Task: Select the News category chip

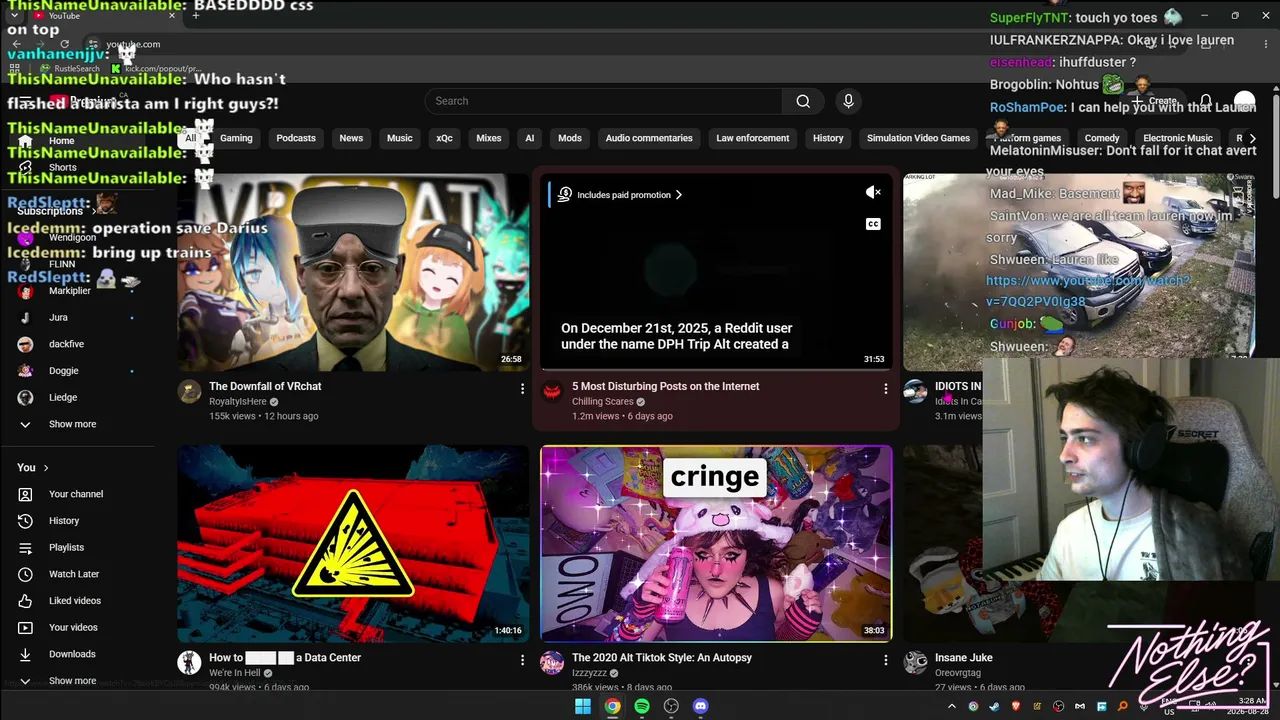Action: [x=351, y=138]
